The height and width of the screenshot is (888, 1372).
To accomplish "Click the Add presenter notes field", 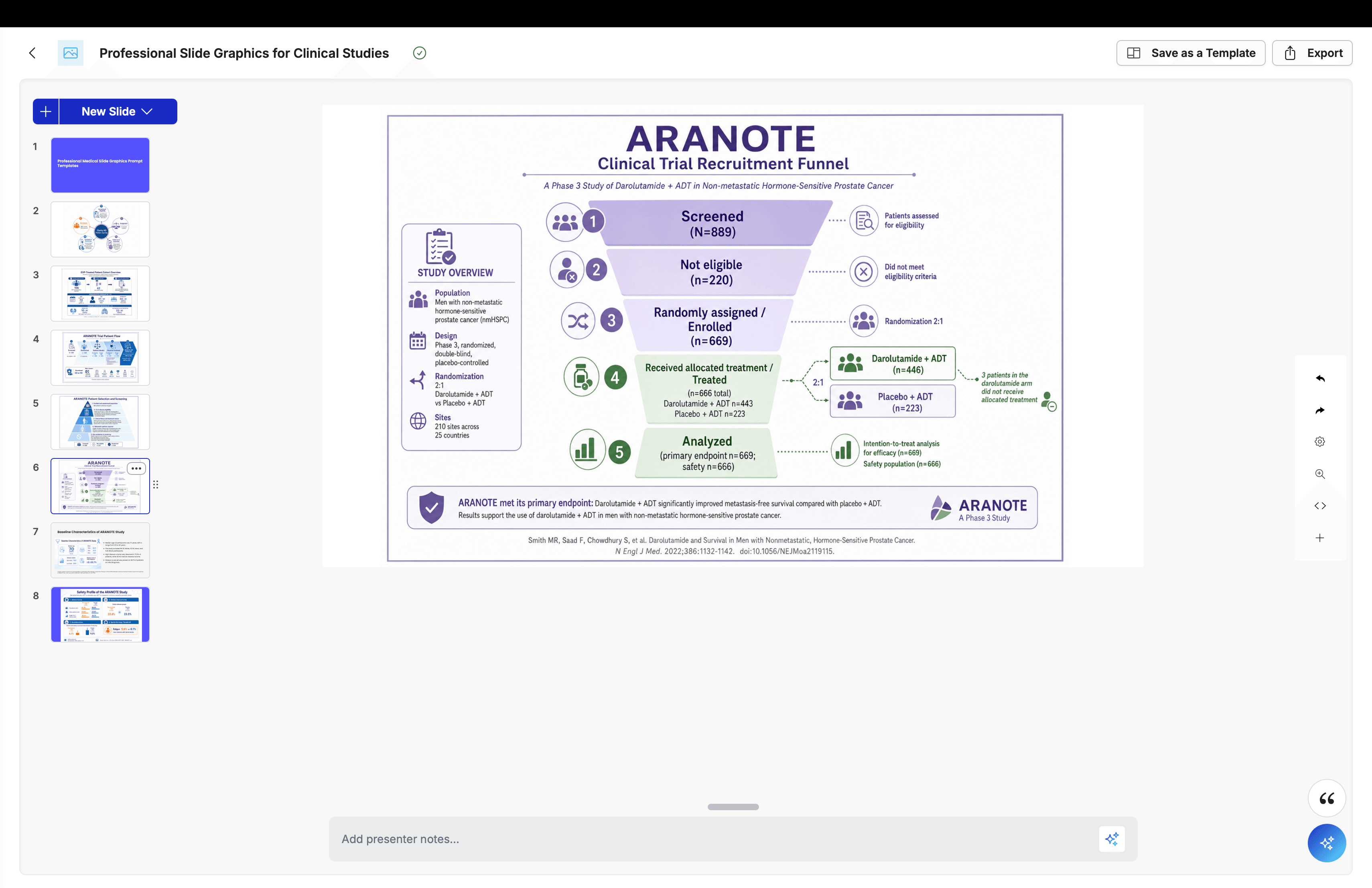I will 715,839.
